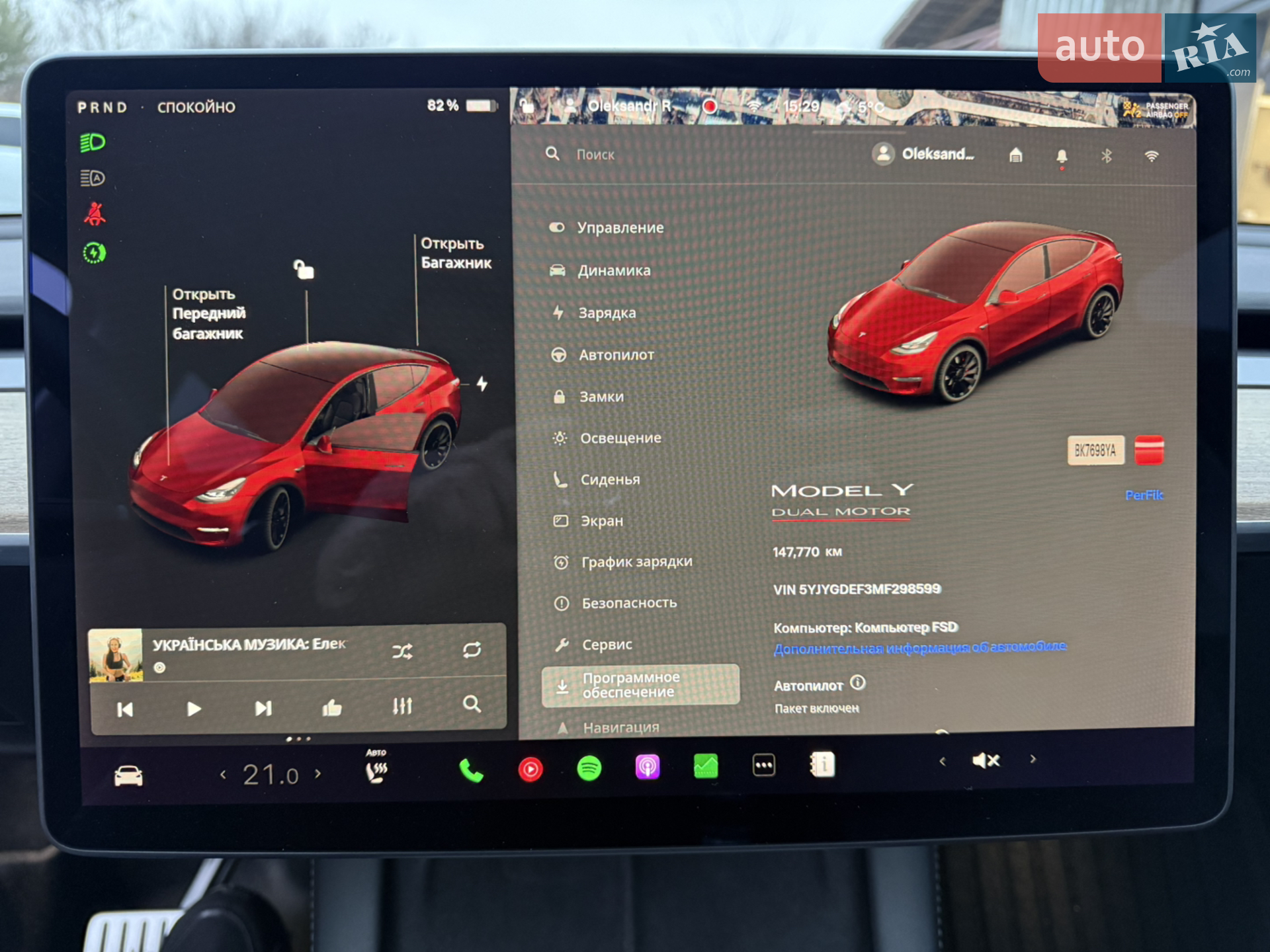Like the track with thumbs-up icon
Image resolution: width=1270 pixels, height=952 pixels.
coord(332,707)
